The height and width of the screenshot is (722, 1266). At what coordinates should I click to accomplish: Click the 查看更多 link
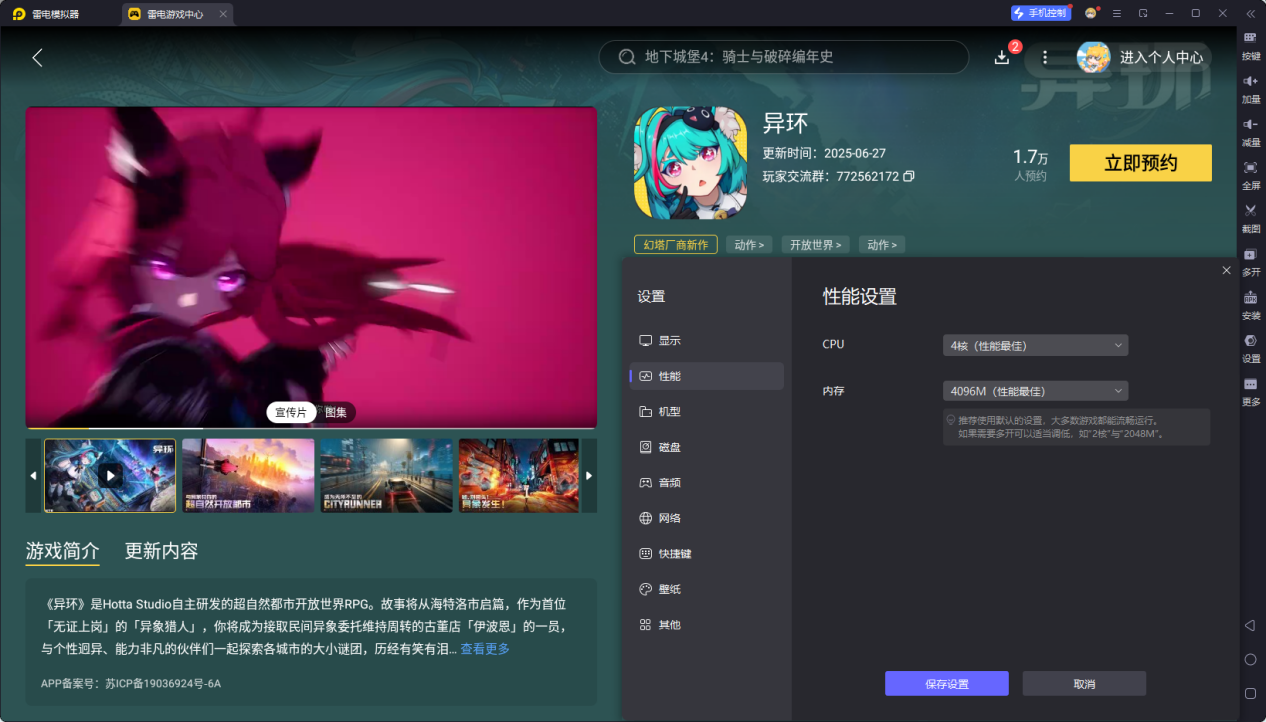[485, 649]
